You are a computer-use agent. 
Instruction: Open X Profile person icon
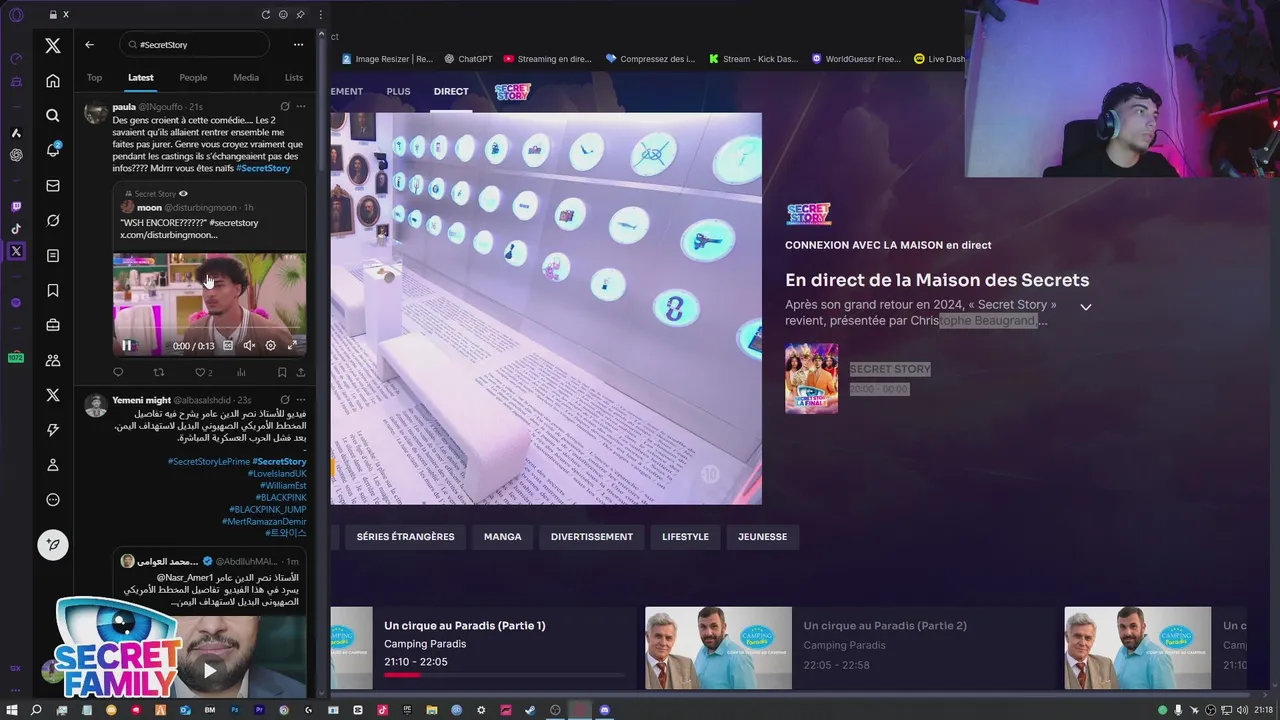click(53, 465)
